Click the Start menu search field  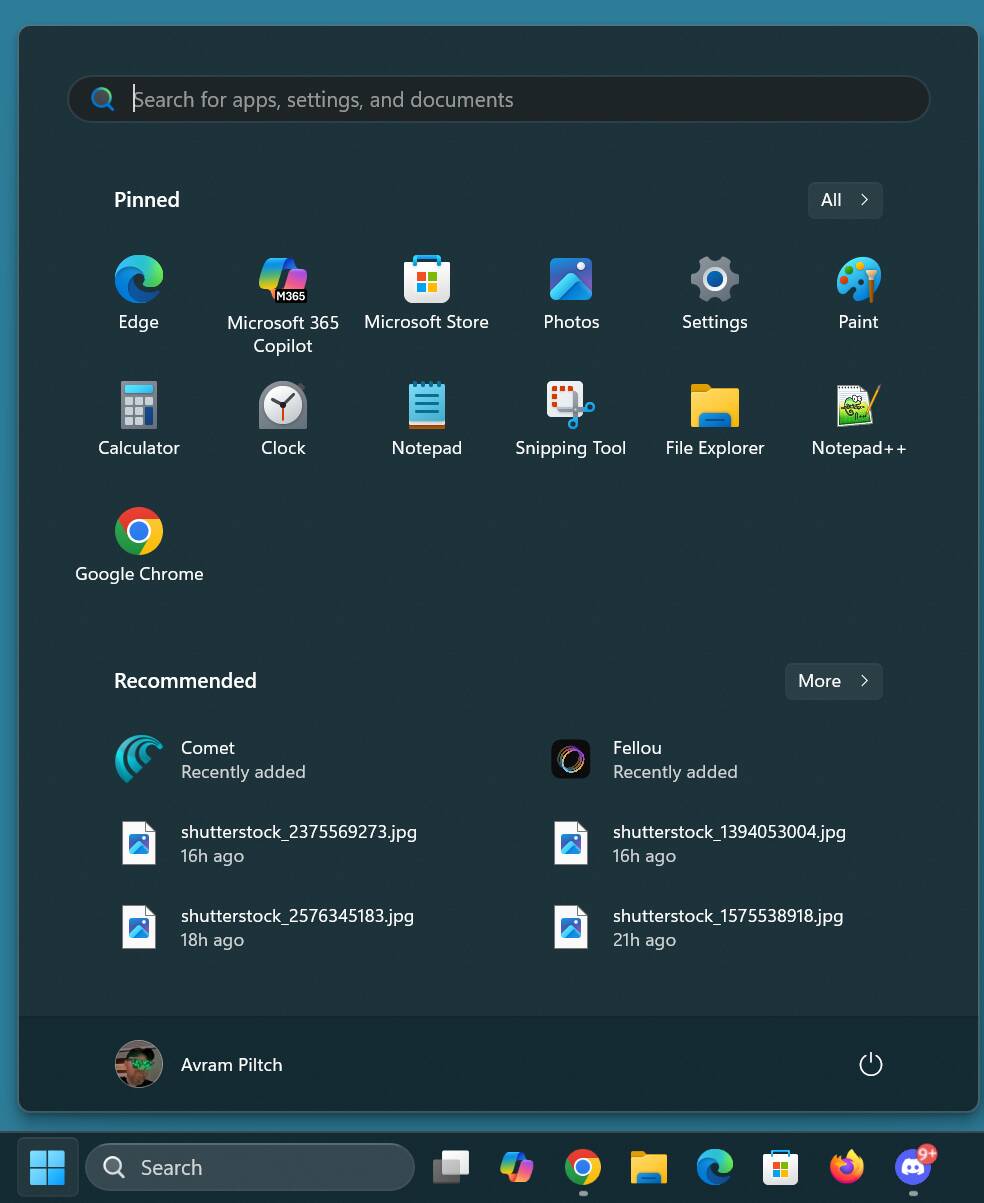[498, 100]
